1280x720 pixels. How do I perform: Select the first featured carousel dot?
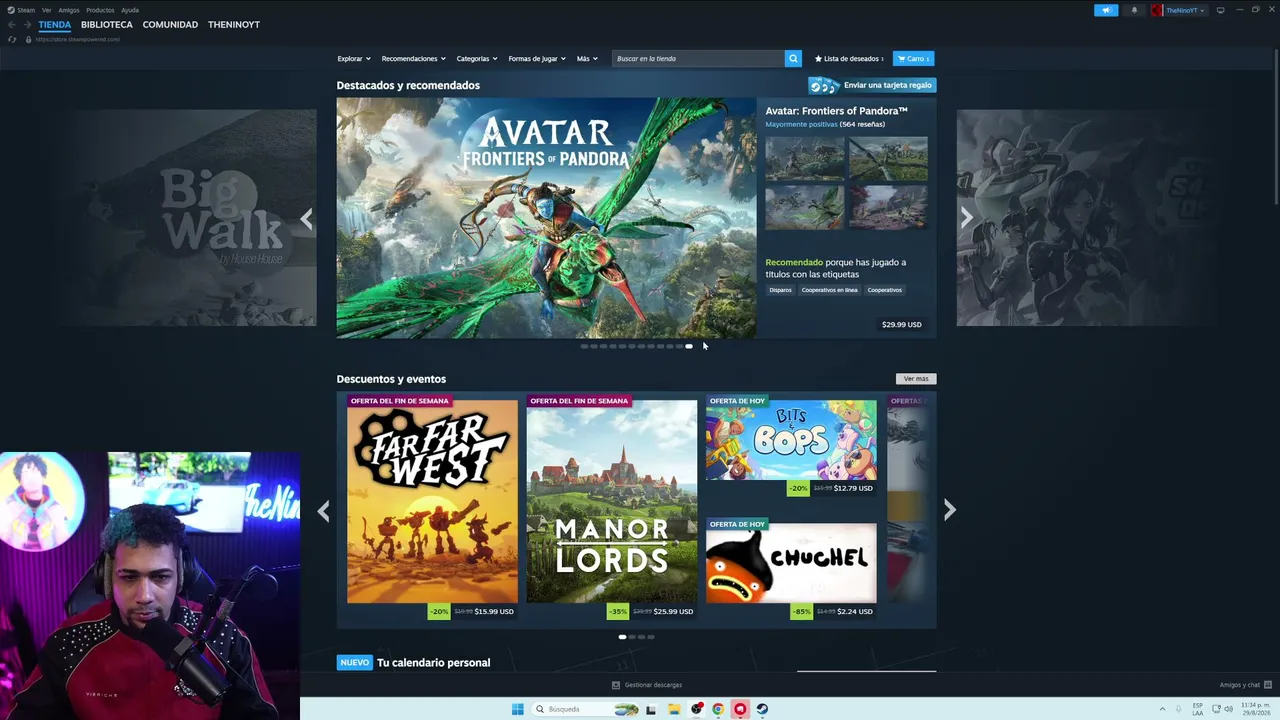coord(584,346)
